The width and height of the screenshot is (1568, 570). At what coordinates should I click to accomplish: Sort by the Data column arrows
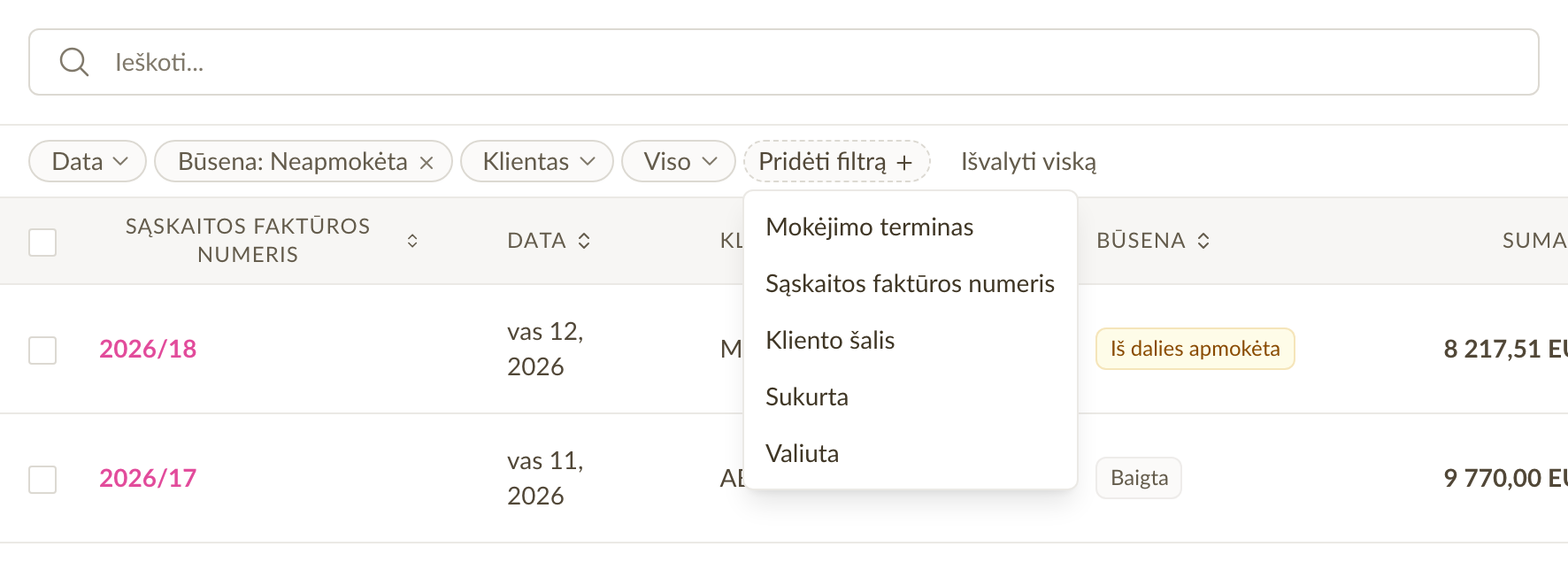(x=584, y=241)
